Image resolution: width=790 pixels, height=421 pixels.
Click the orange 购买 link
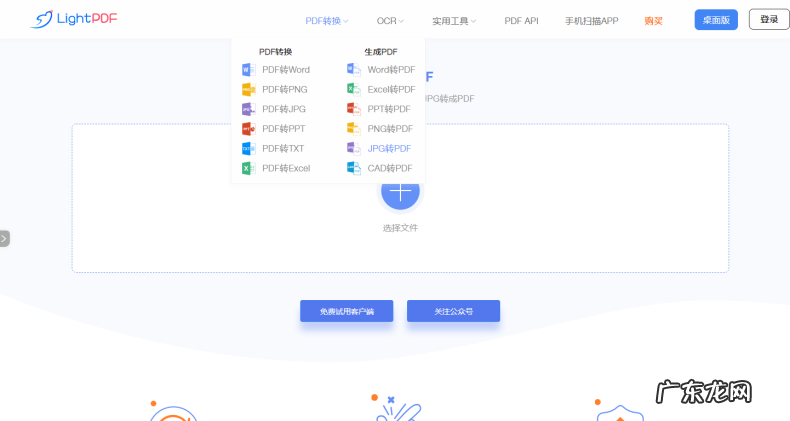[653, 21]
